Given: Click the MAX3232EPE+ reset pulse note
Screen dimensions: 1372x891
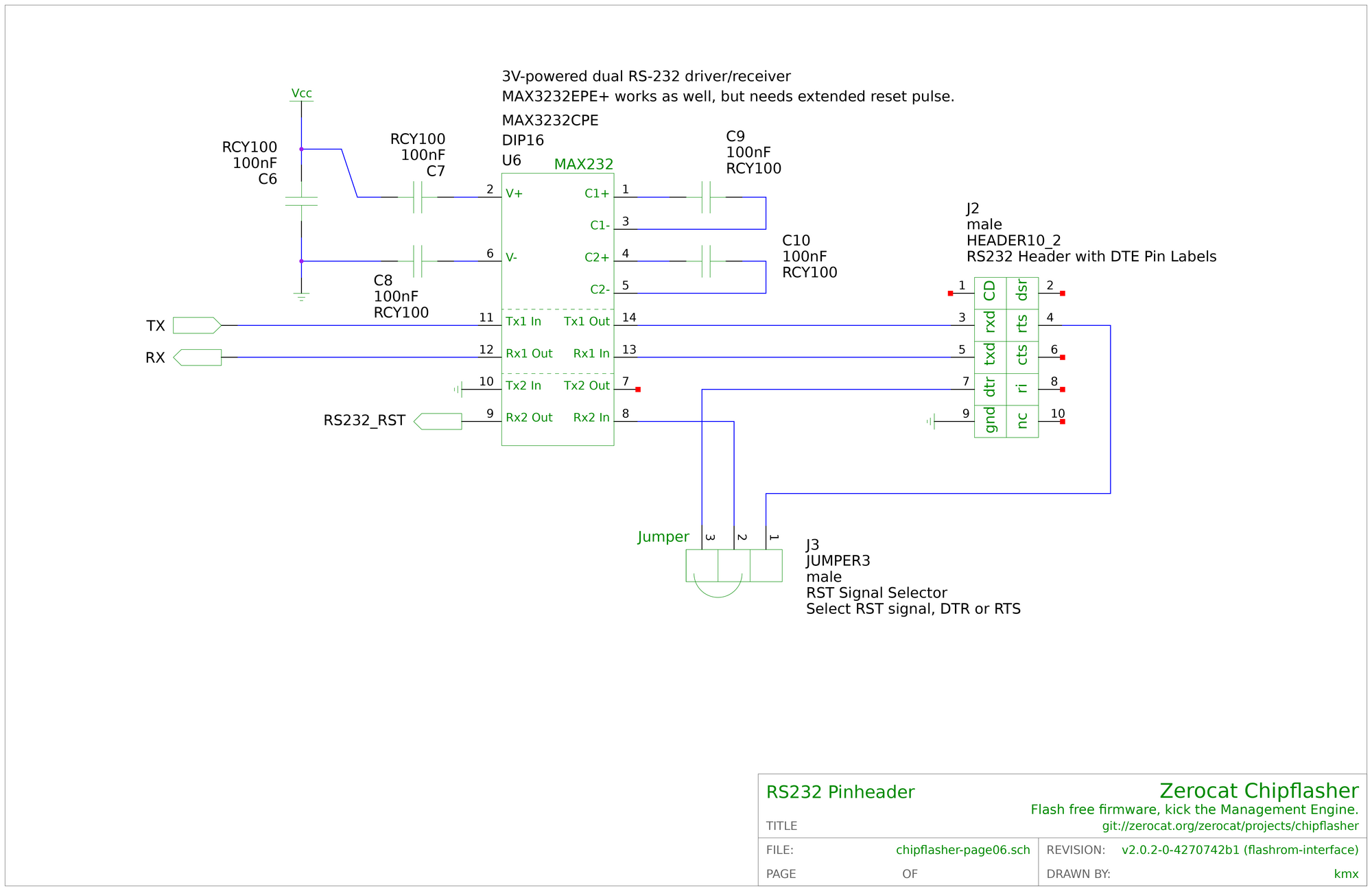Looking at the screenshot, I should [729, 97].
